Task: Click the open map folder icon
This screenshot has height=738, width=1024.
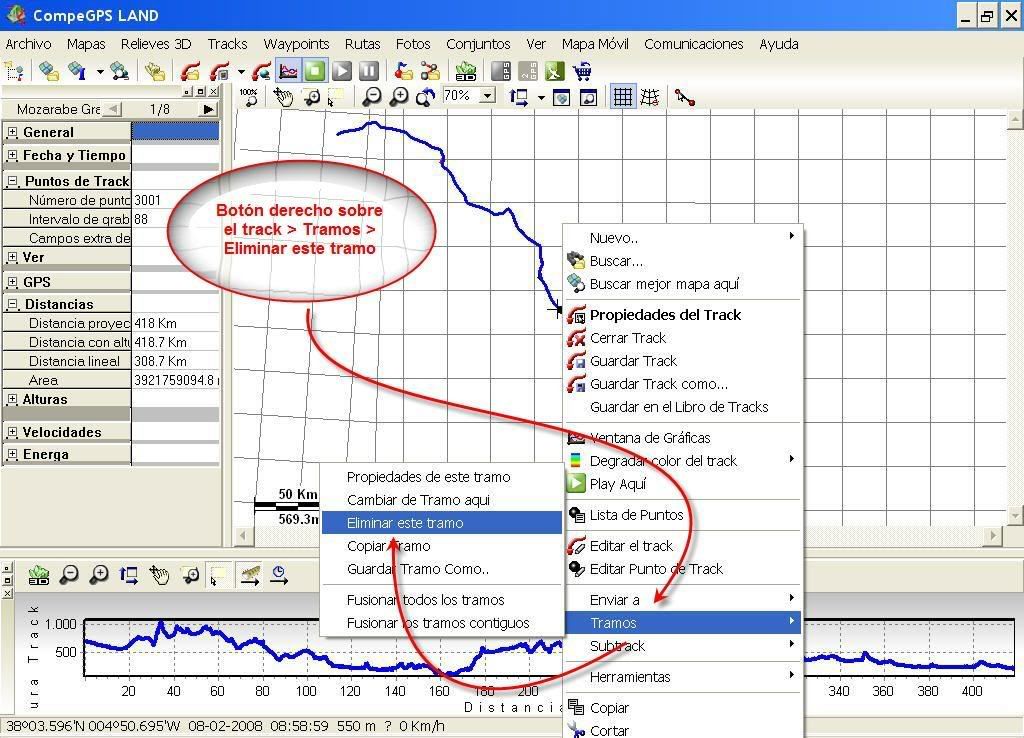Action: (x=48, y=71)
